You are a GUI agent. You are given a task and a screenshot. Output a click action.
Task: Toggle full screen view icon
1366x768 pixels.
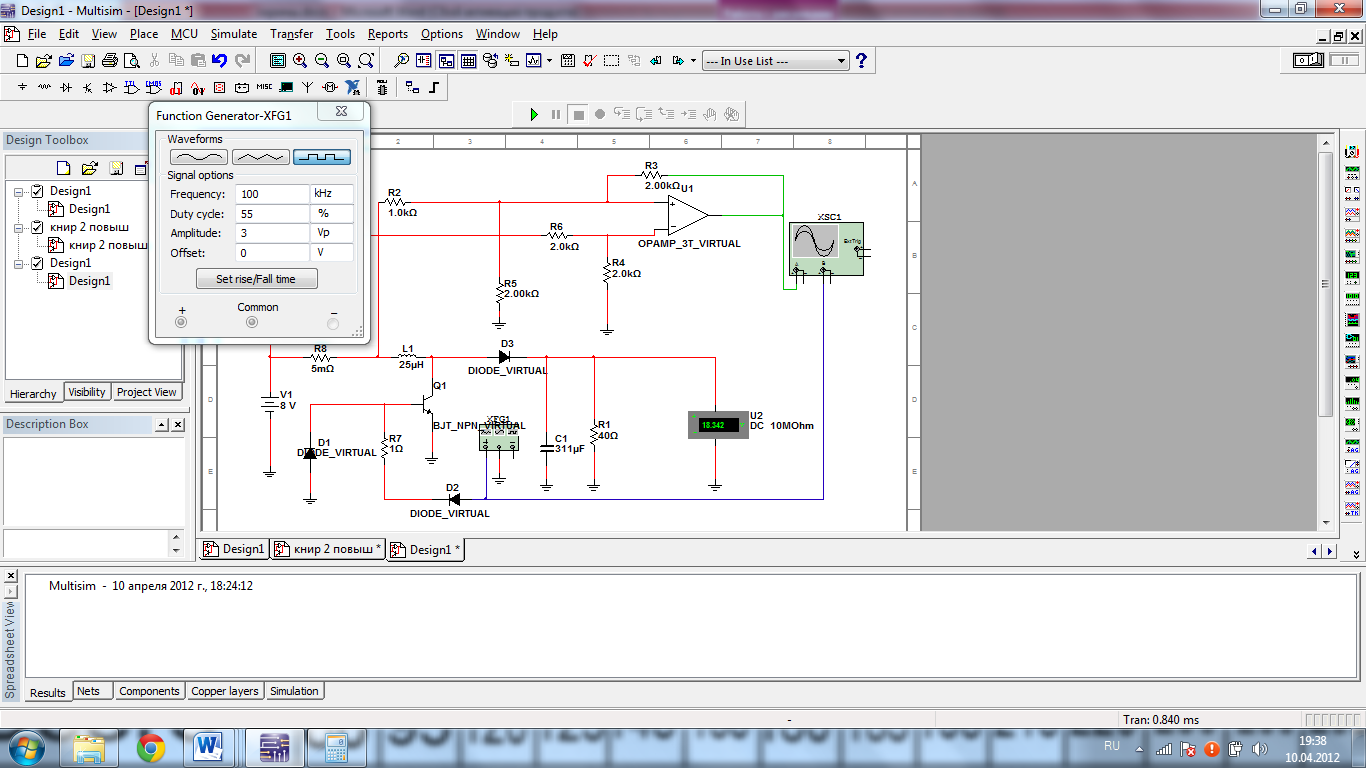pos(278,60)
